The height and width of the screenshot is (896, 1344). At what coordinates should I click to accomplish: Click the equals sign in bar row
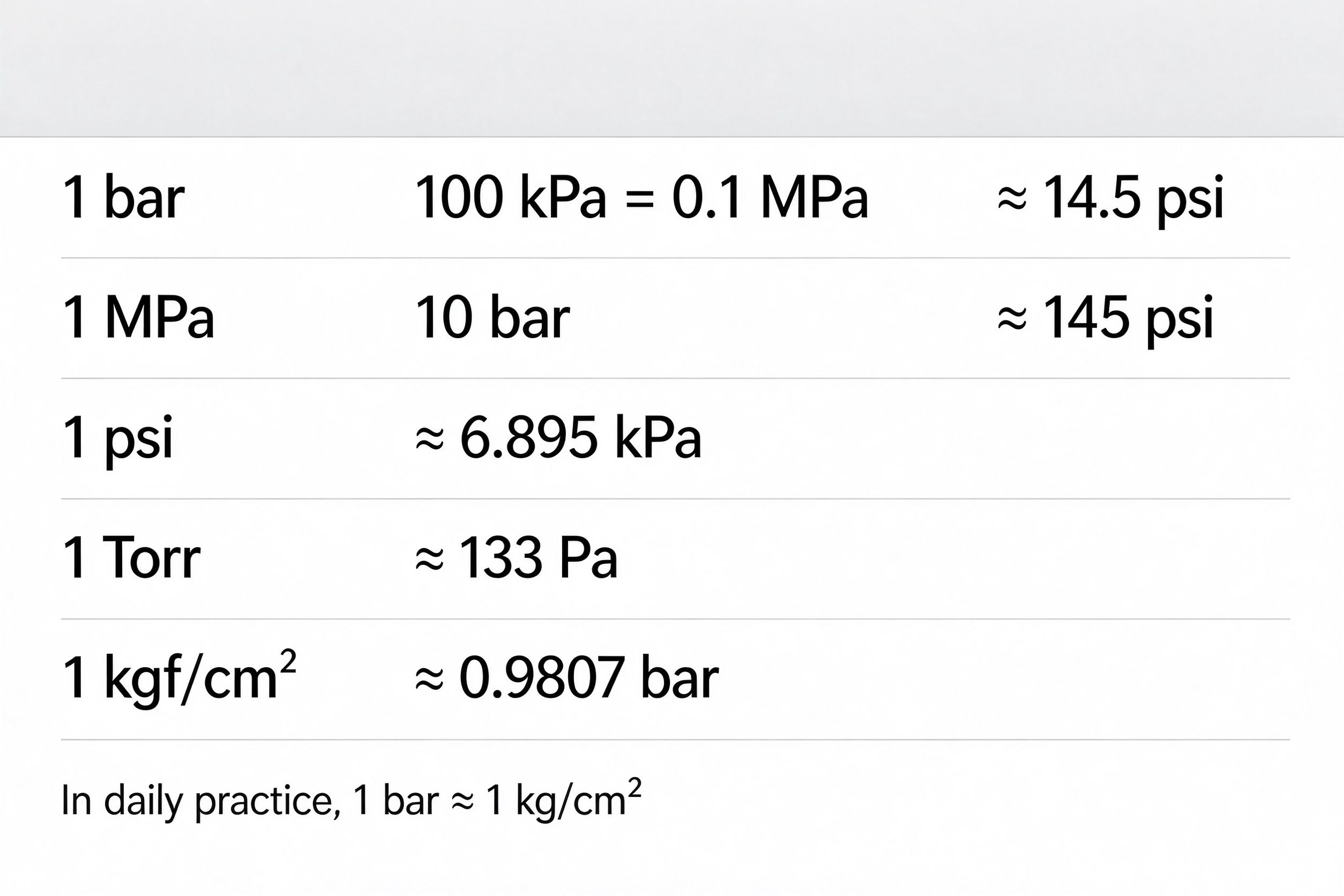coord(639,199)
